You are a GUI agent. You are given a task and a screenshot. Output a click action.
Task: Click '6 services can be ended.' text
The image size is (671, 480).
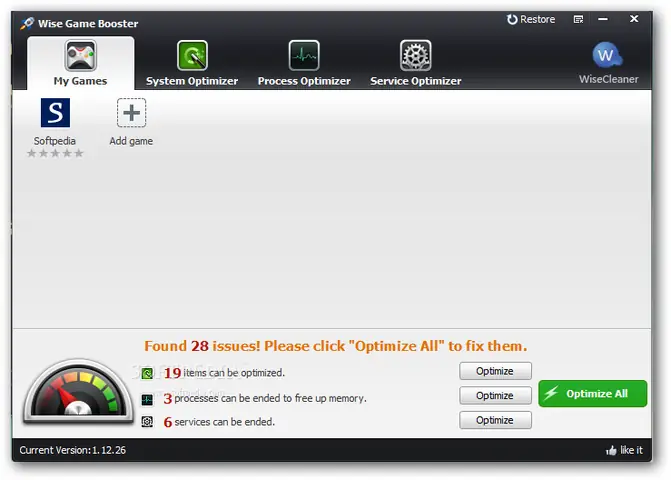pos(219,422)
